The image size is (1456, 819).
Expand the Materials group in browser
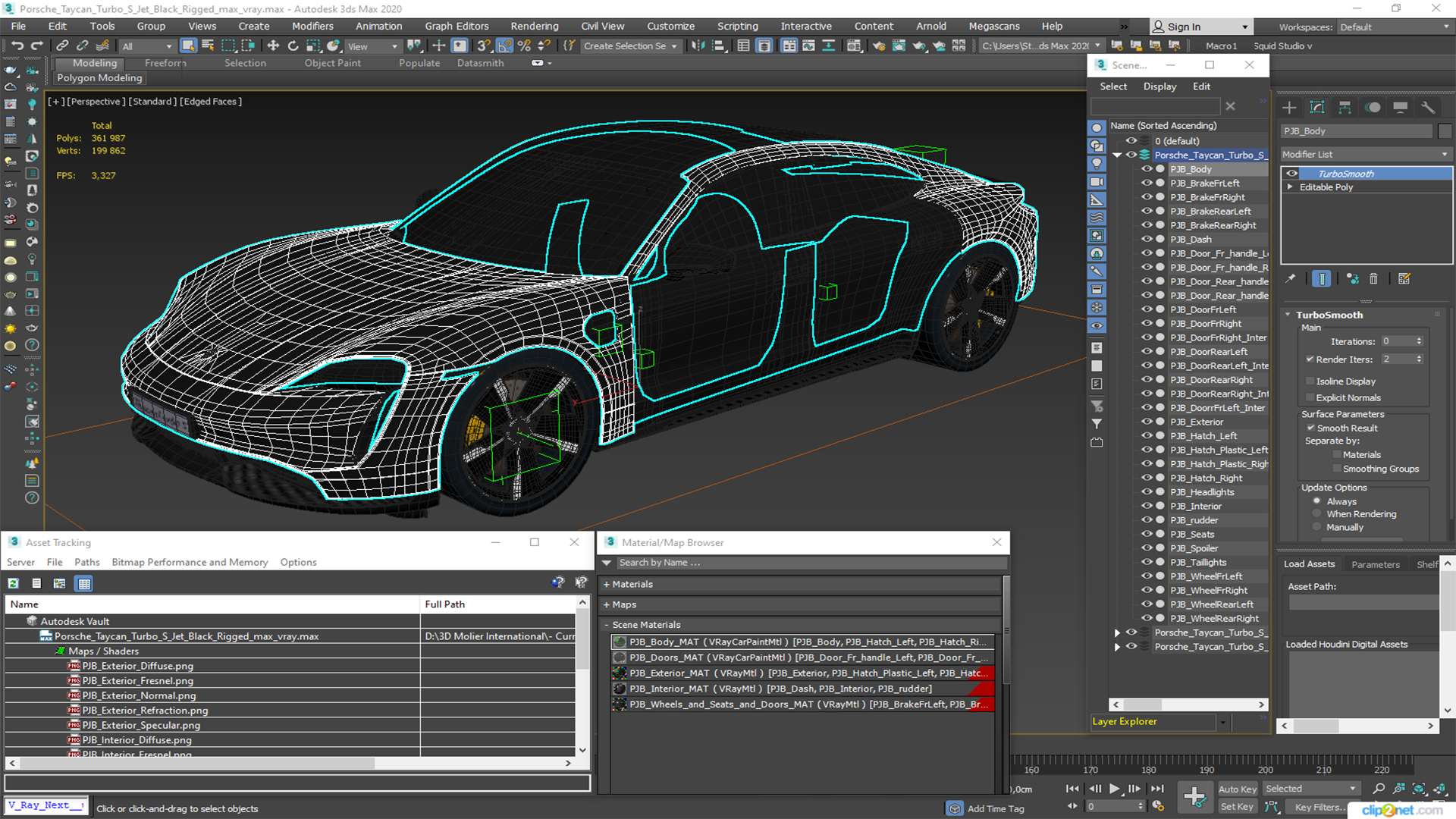[607, 584]
